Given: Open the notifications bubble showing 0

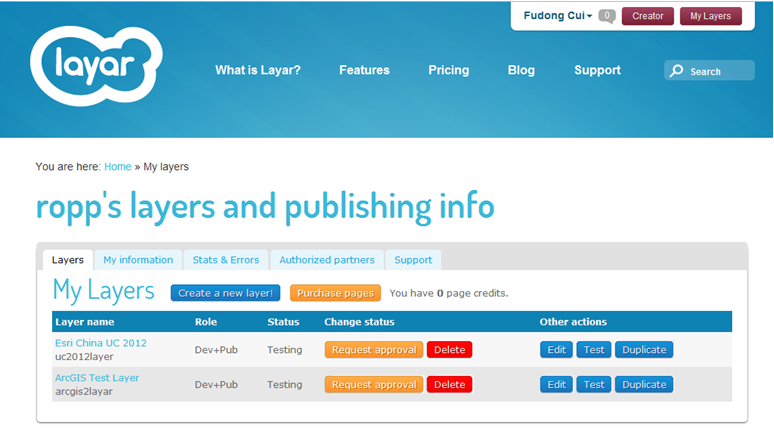Looking at the screenshot, I should point(607,16).
